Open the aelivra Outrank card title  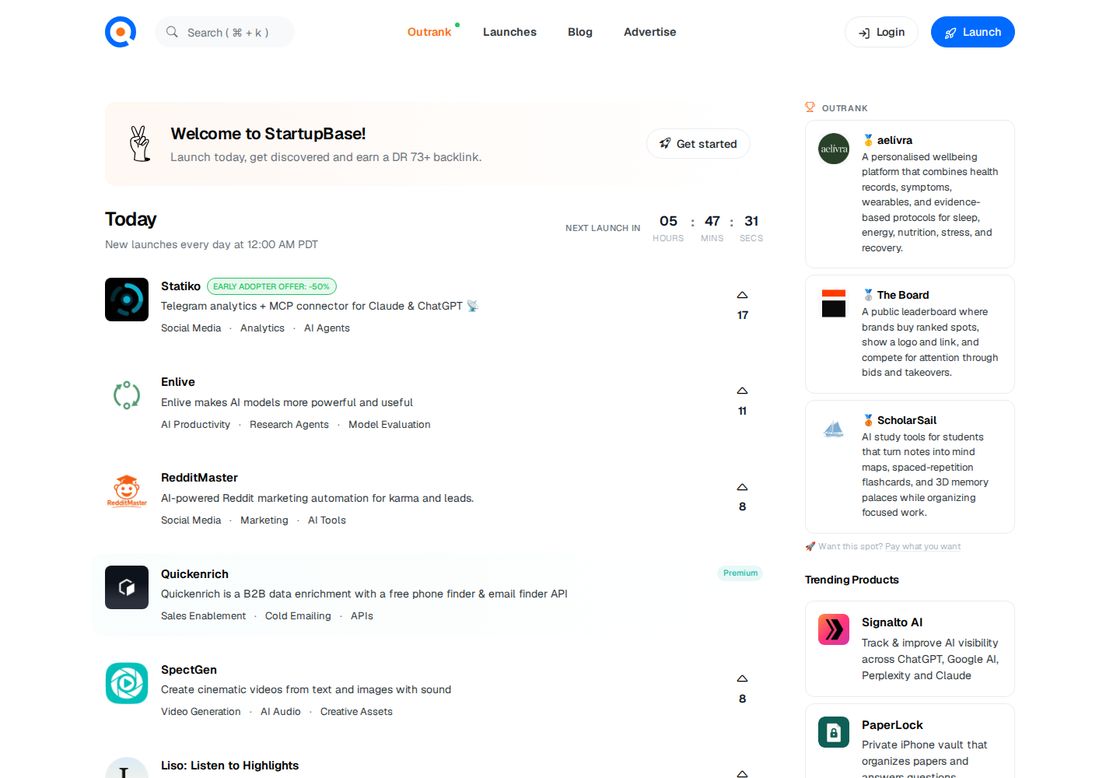coord(894,140)
